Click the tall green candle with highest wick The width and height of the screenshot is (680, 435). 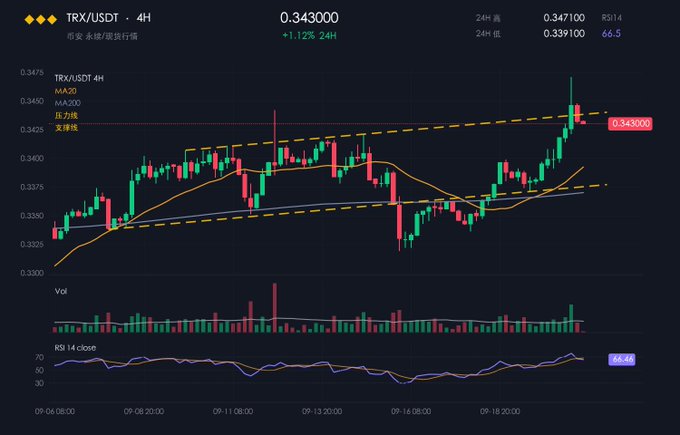pyautogui.click(x=571, y=117)
